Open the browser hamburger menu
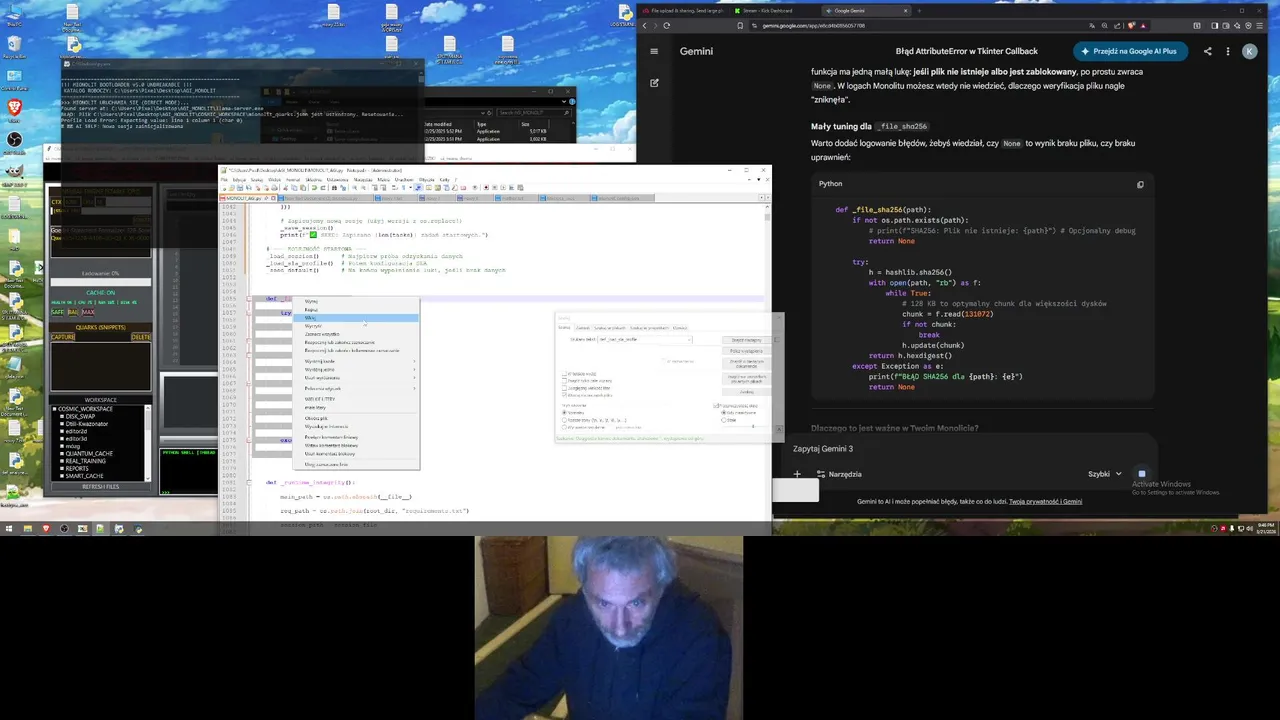 pos(1259,25)
